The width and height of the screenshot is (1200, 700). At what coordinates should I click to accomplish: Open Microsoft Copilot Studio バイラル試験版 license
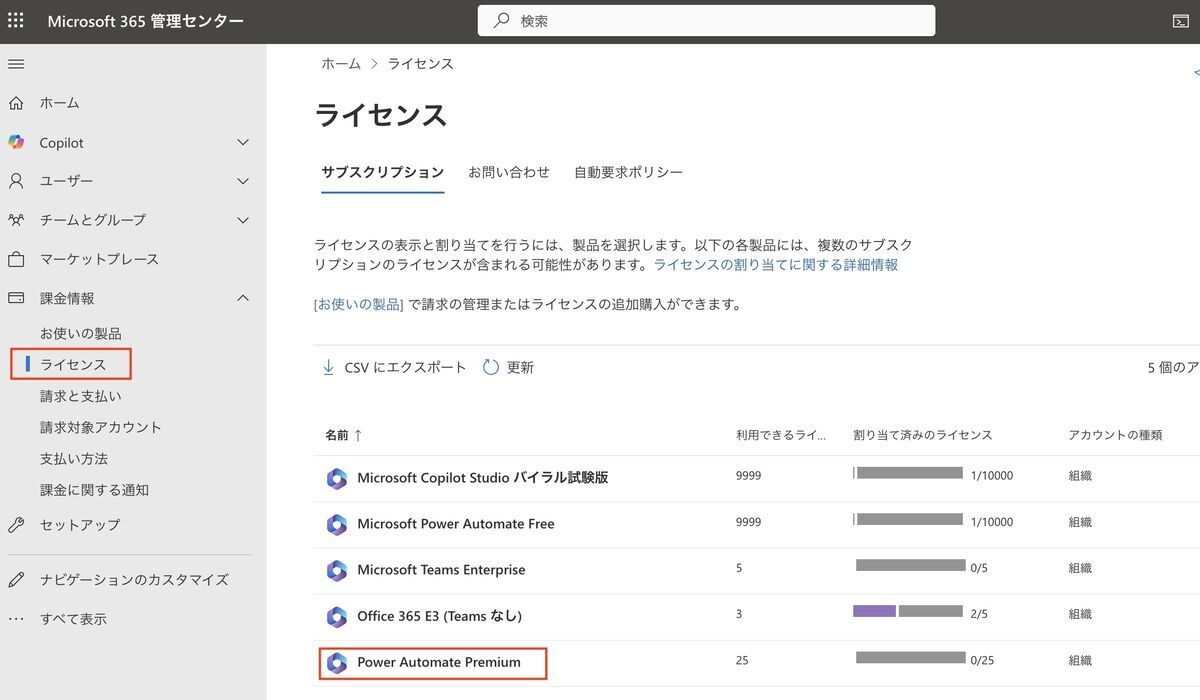[483, 478]
